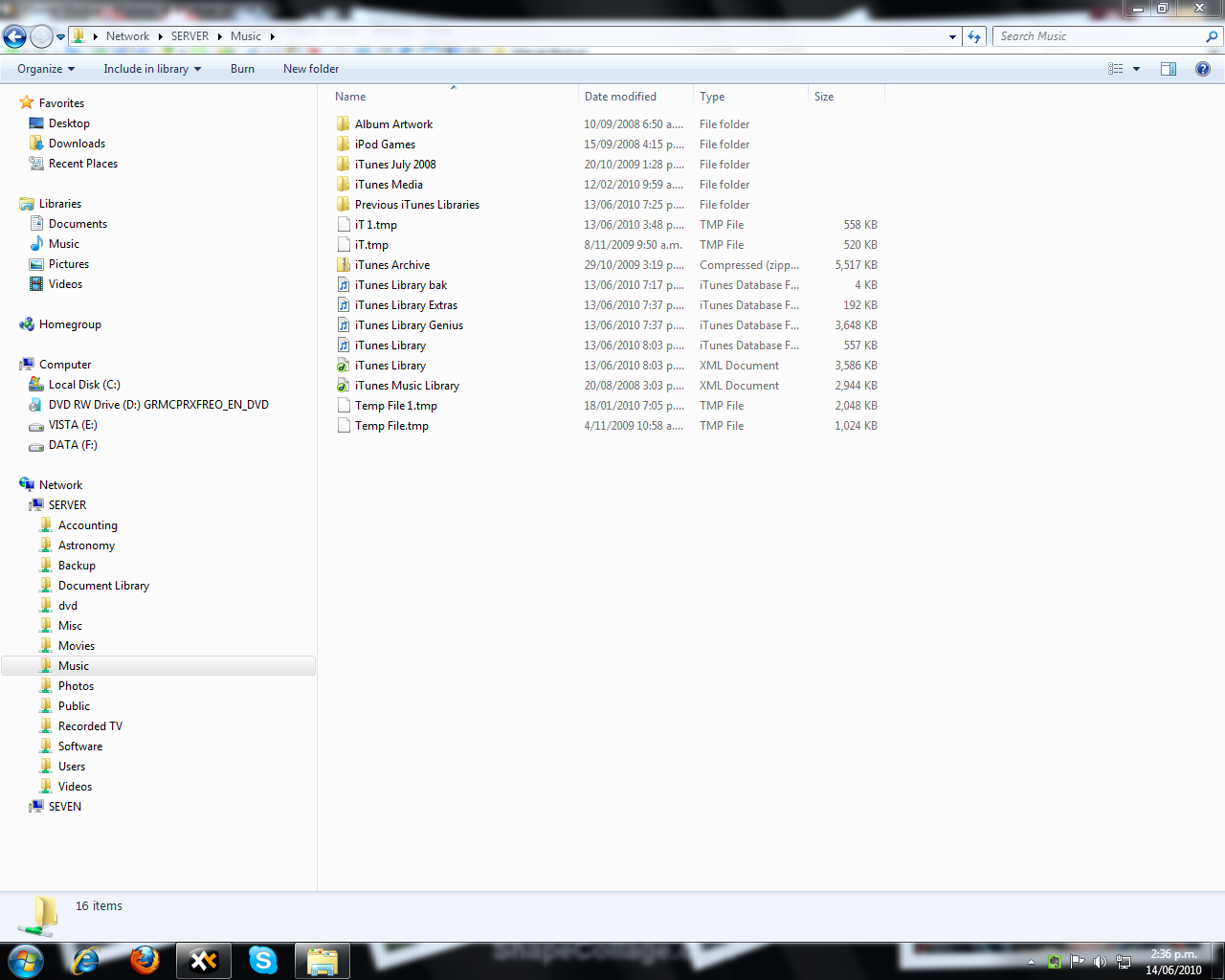Viewport: 1225px width, 980px height.
Task: Open the view options dropdown arrow
Action: (x=1136, y=69)
